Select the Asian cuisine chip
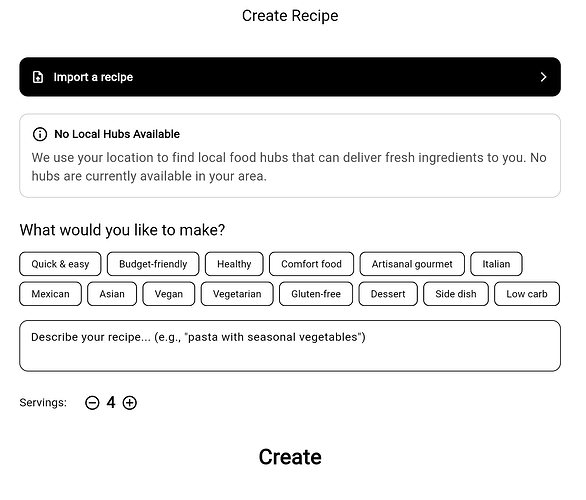This screenshot has width=586, height=500. [x=112, y=294]
